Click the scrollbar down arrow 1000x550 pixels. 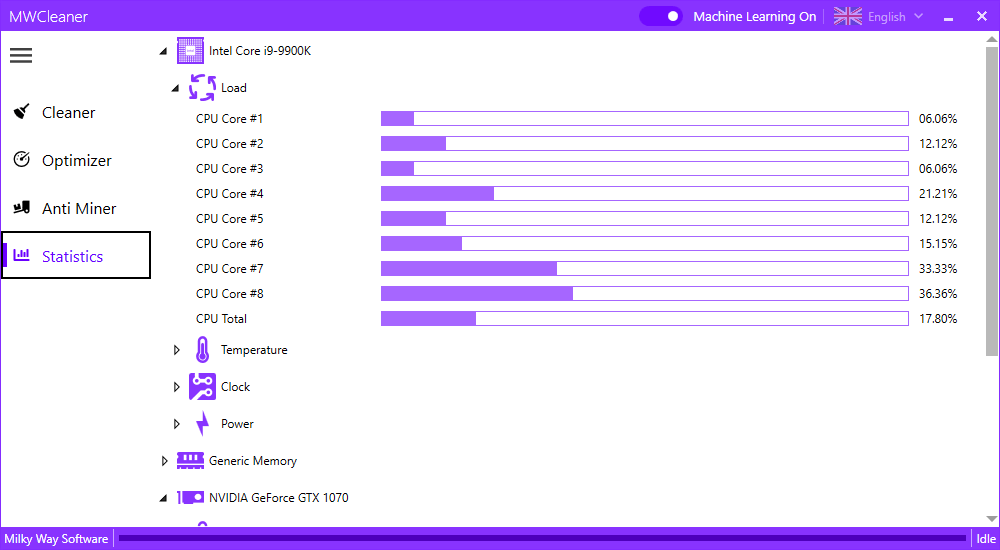pos(992,519)
